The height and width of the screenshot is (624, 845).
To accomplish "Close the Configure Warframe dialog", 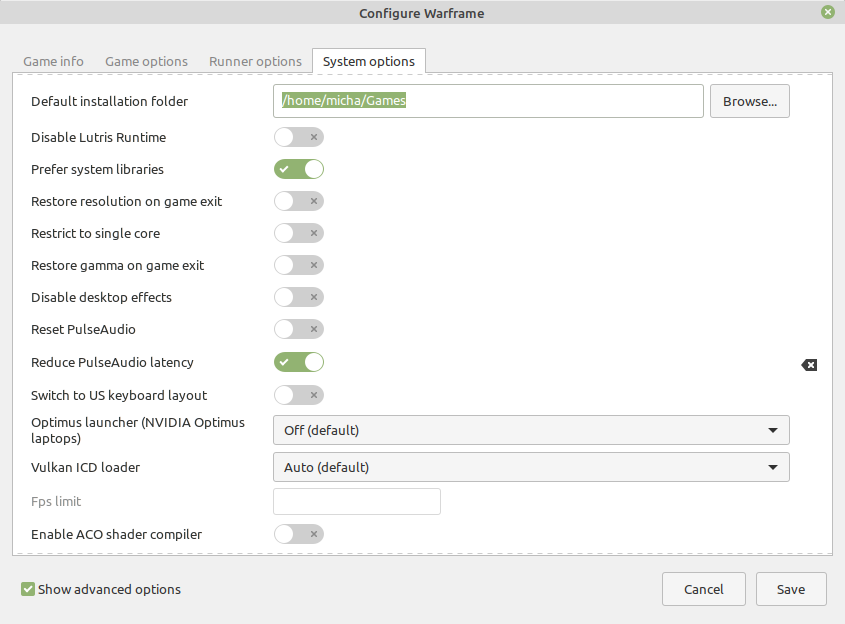I will pos(828,12).
